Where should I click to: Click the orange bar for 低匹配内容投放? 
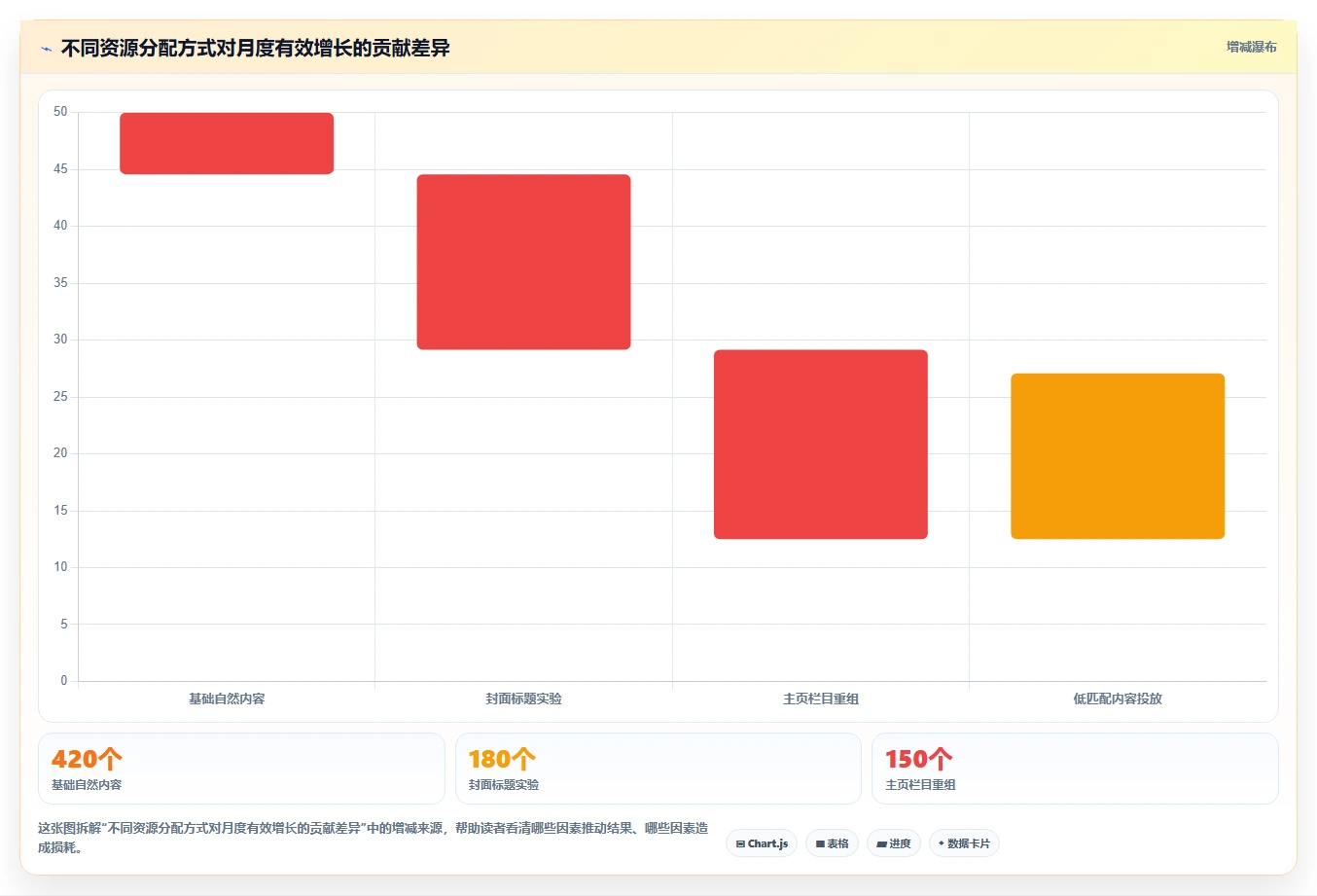click(1118, 456)
